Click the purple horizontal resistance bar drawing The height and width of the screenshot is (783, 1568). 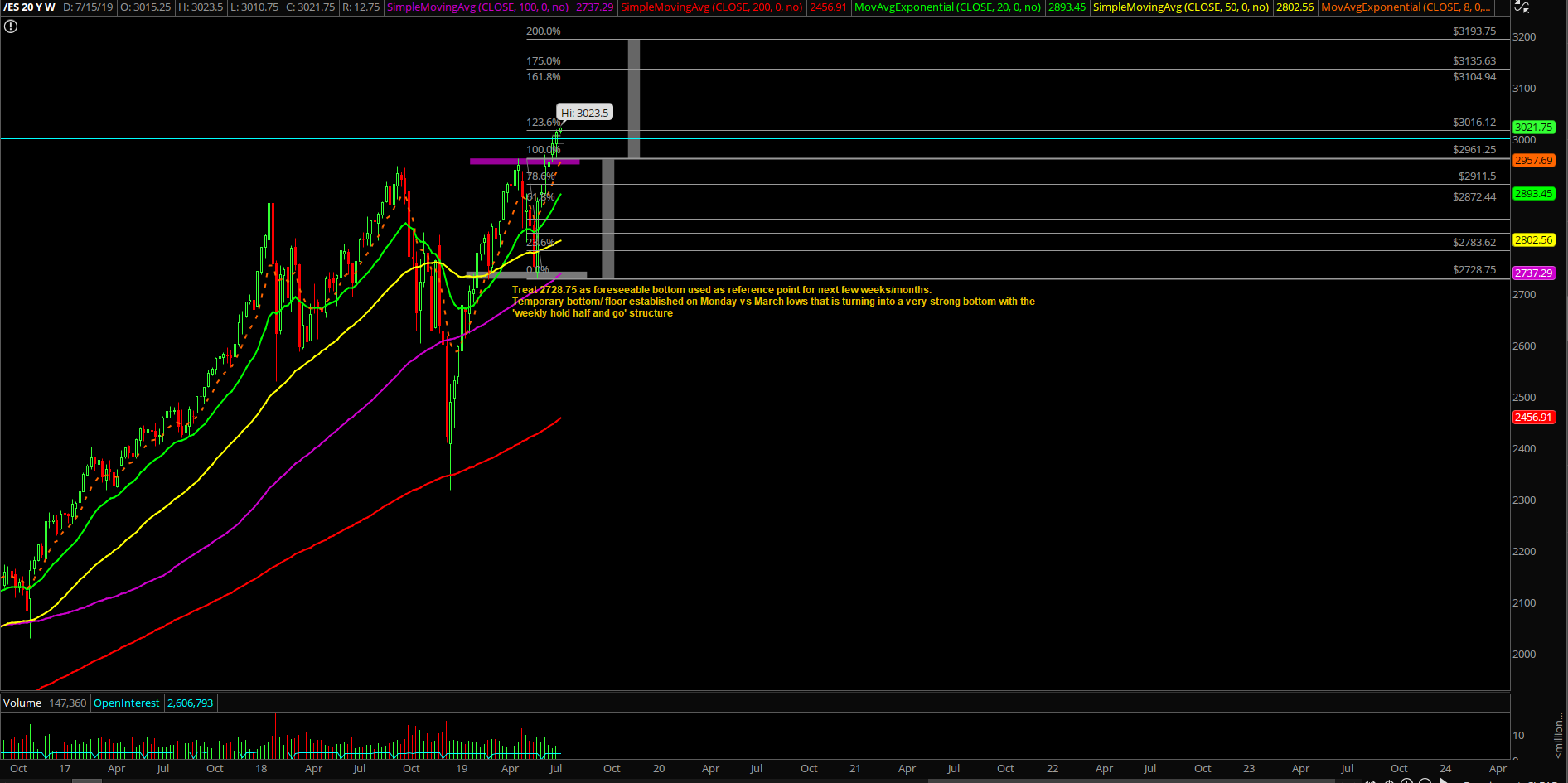point(525,162)
